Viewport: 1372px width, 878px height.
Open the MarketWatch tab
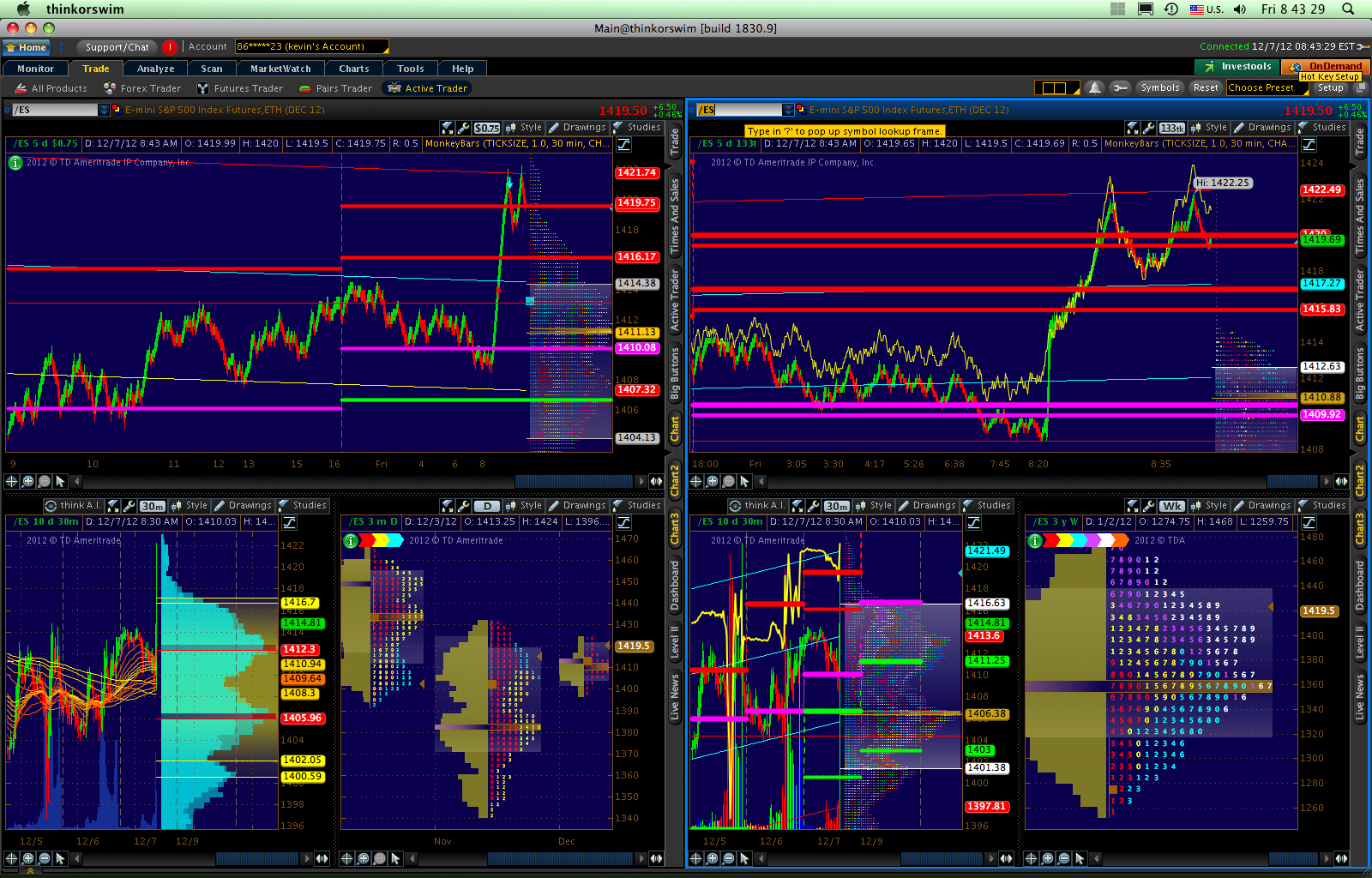click(x=280, y=69)
